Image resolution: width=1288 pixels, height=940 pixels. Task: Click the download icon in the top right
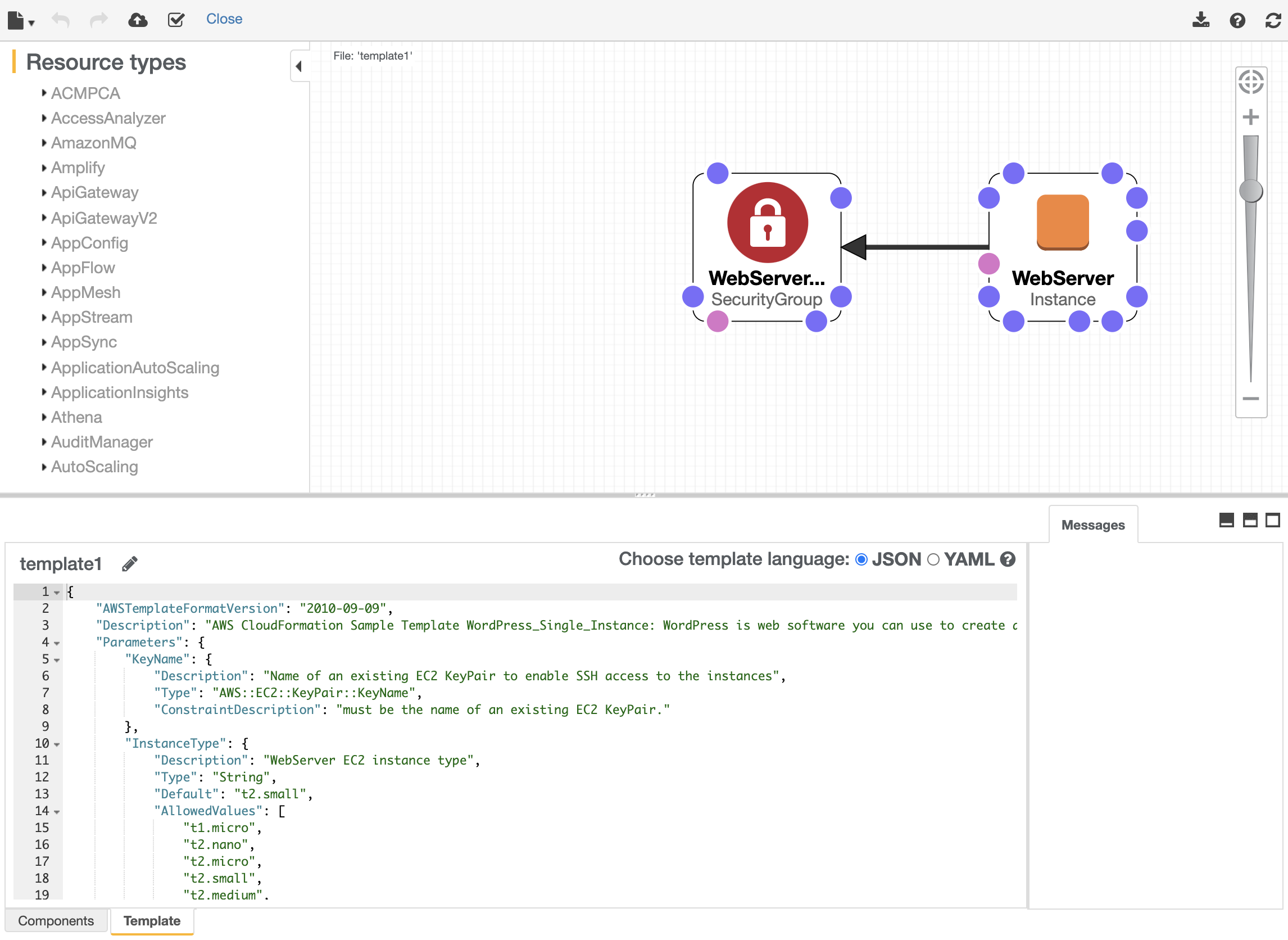1200,20
